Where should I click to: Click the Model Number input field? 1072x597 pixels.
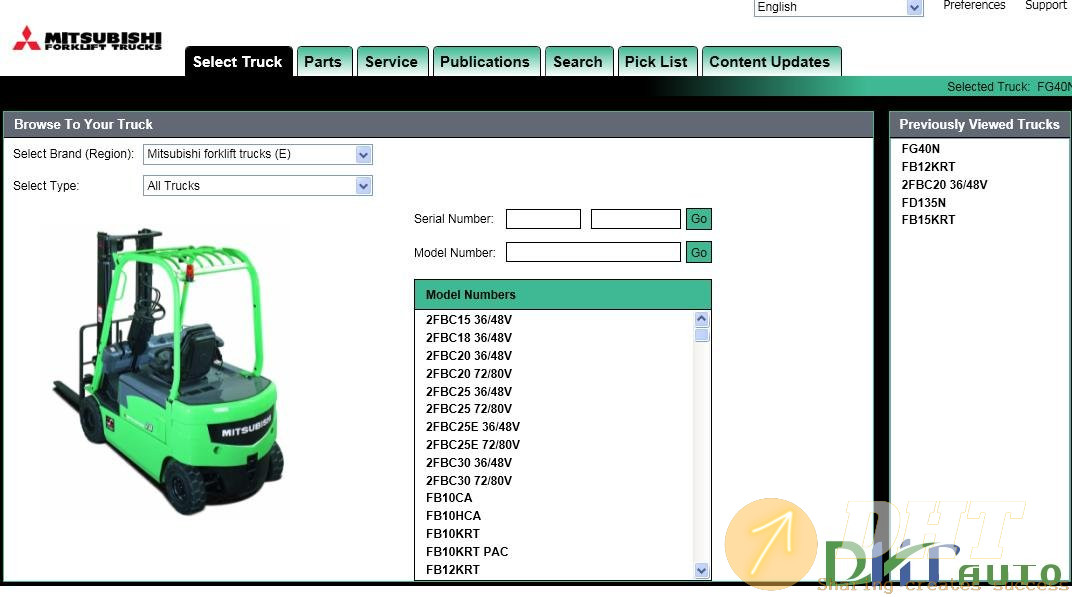(593, 253)
